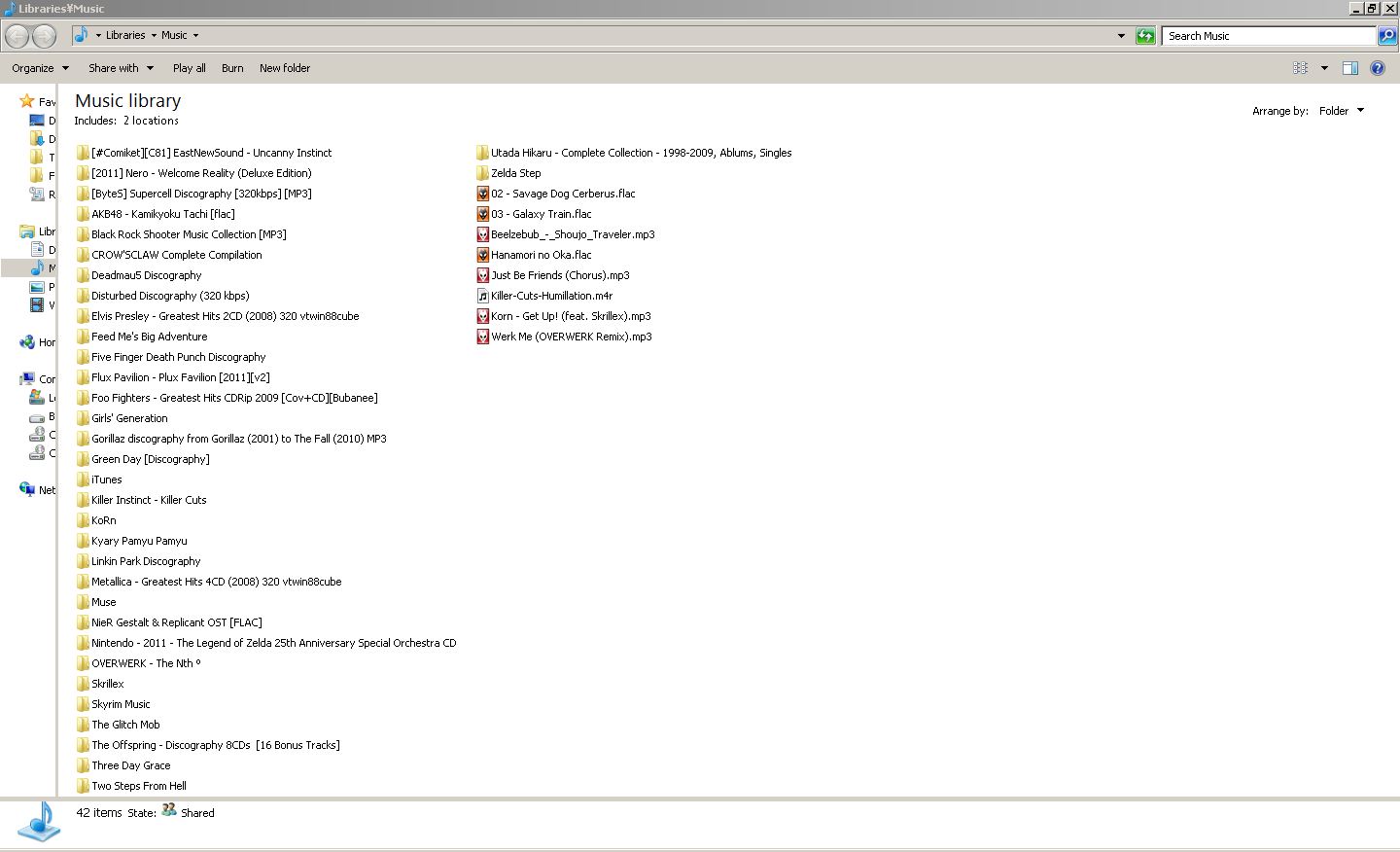The image size is (1400, 852).
Task: Select "AKB48 - Kamikyoku Tachi [flac]" folder
Action: (x=156, y=214)
